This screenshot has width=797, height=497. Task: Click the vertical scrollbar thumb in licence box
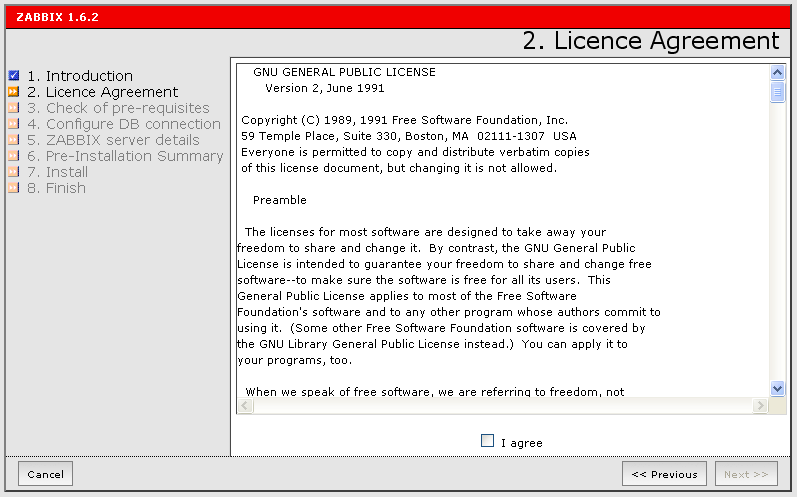pos(777,92)
